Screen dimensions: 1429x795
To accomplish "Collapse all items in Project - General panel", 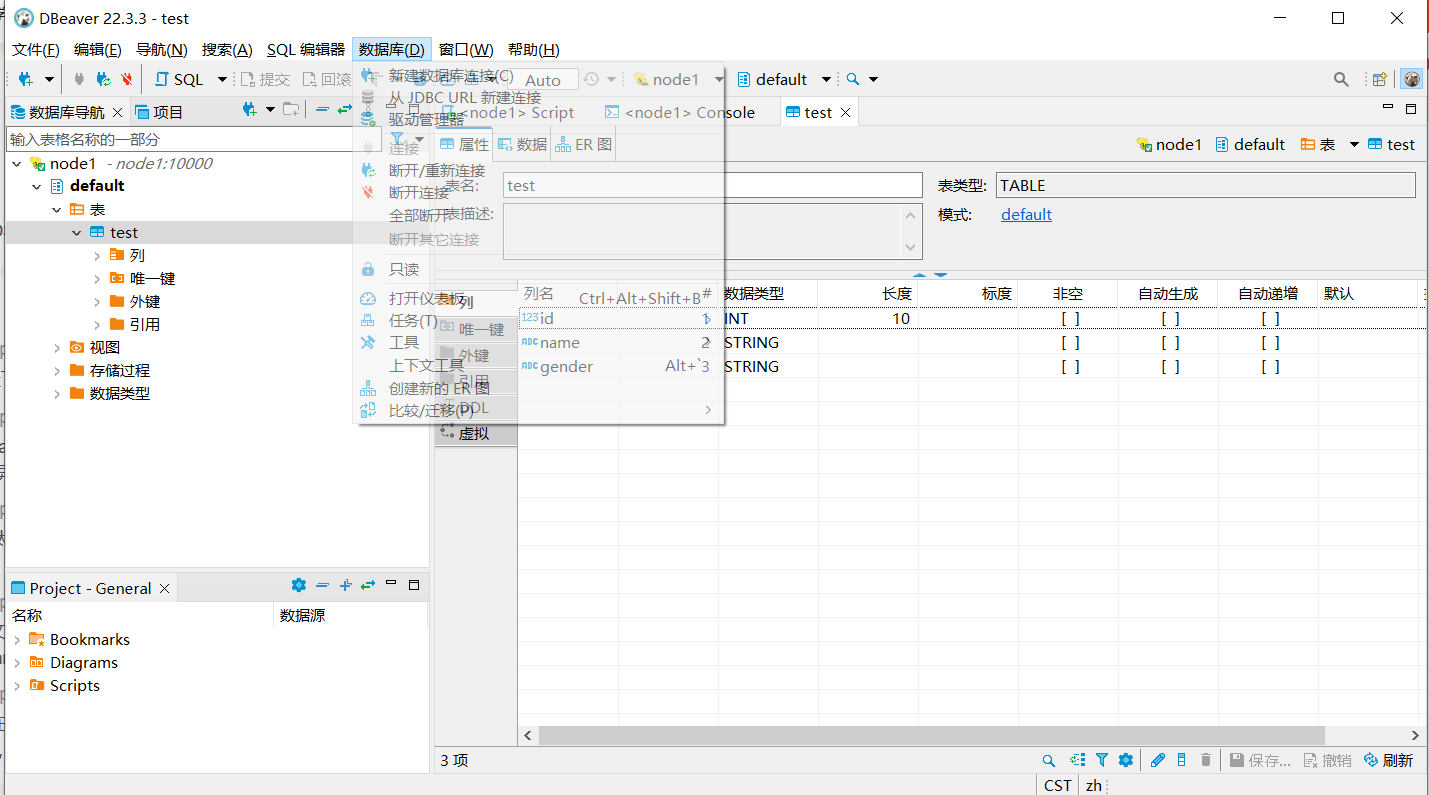I will pos(322,586).
